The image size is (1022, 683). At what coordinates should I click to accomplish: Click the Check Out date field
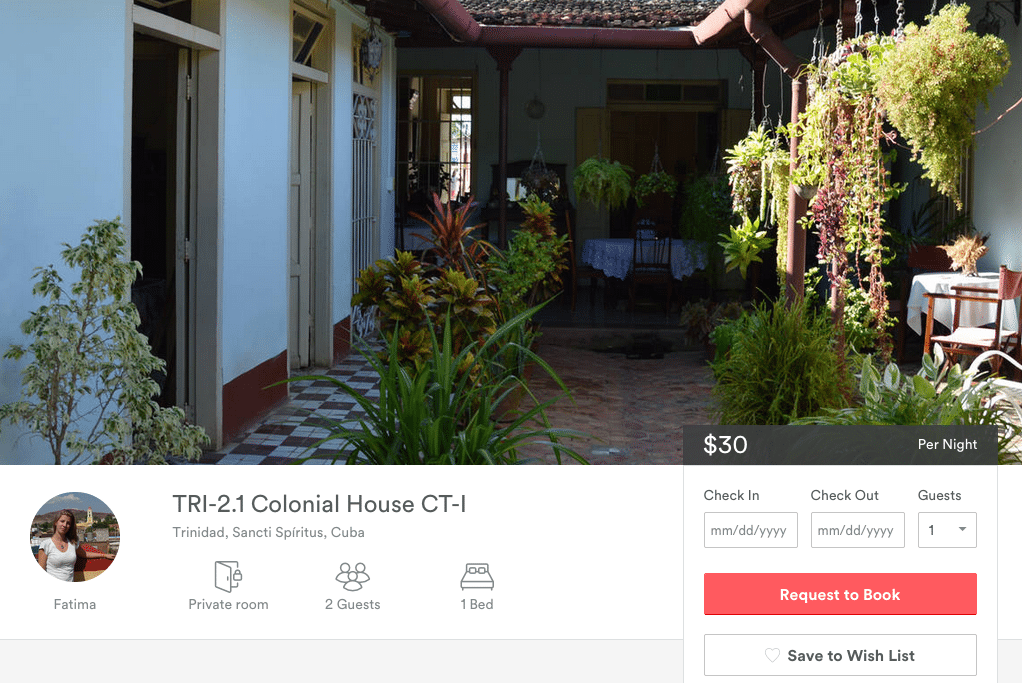tap(858, 530)
